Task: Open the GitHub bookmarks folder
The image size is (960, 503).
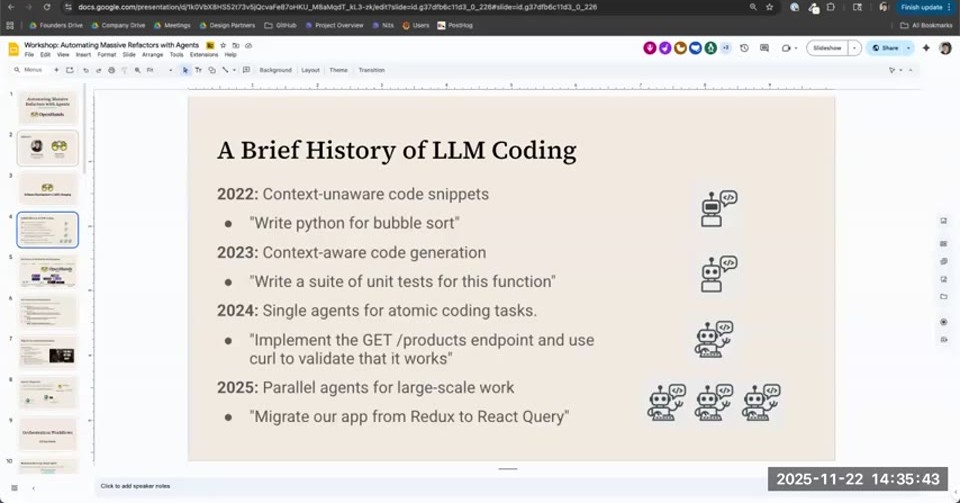Action: pos(280,26)
